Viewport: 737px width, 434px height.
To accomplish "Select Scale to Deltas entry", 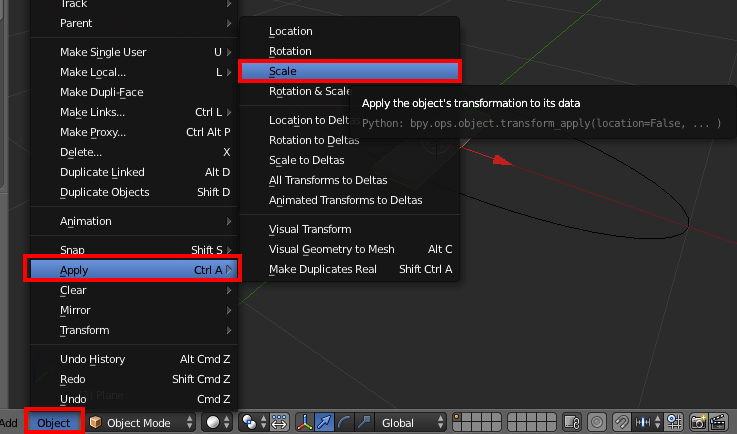I will (x=350, y=160).
